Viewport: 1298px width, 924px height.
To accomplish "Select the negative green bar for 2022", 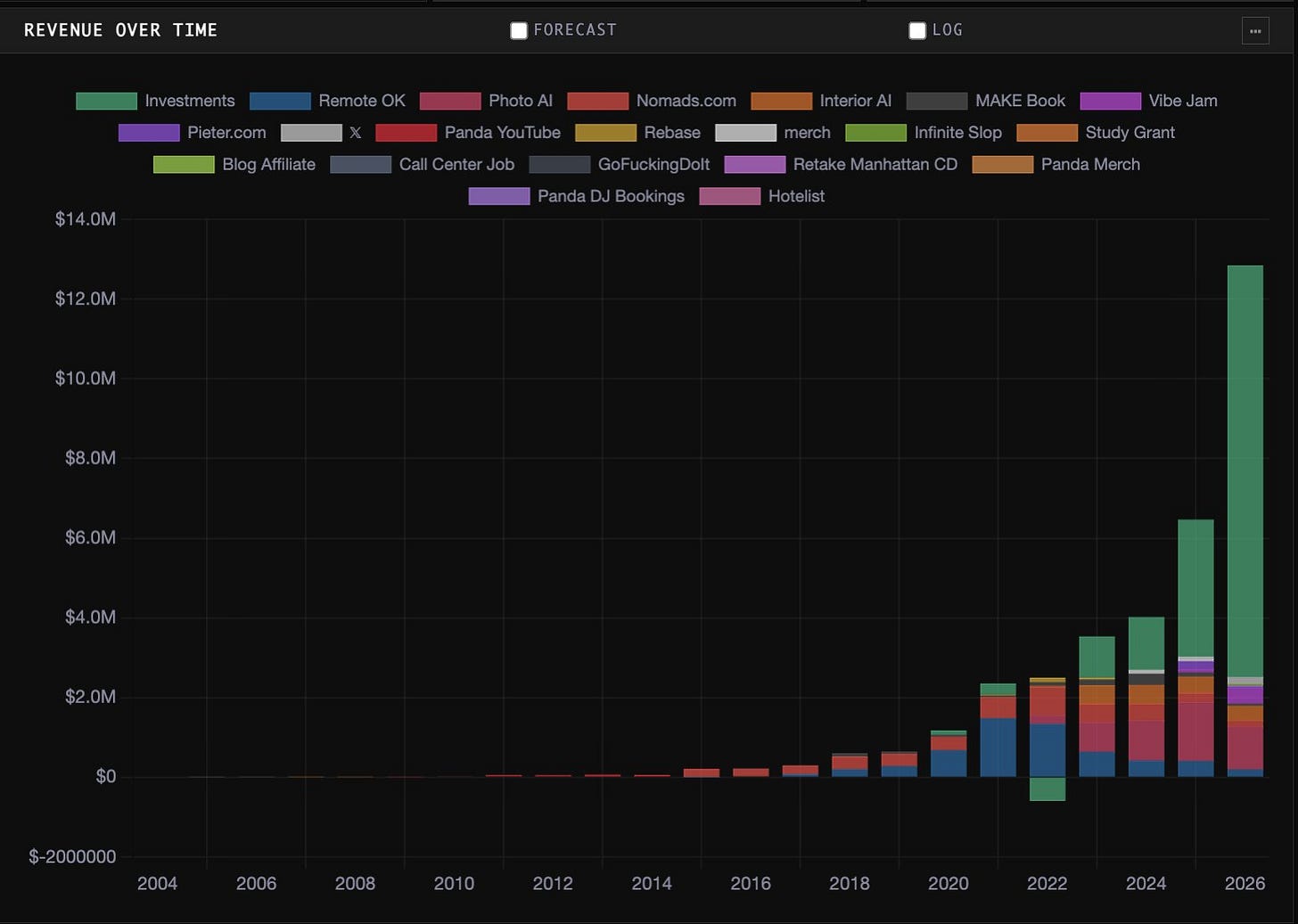I will point(1047,789).
